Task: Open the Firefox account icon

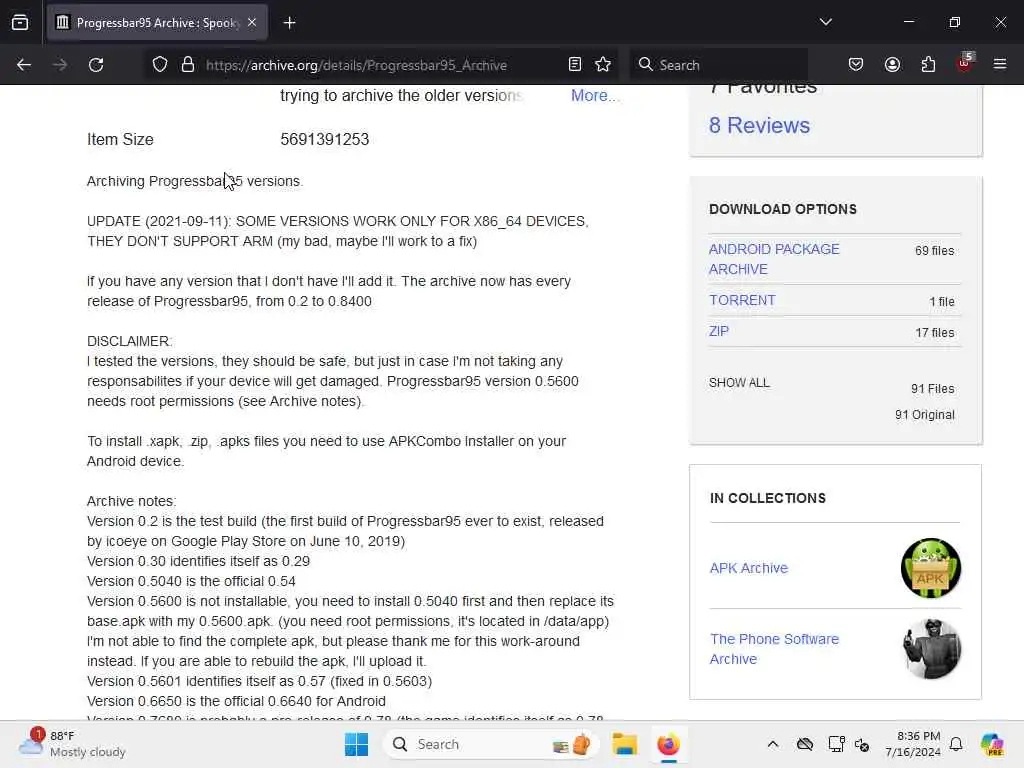Action: [x=892, y=65]
